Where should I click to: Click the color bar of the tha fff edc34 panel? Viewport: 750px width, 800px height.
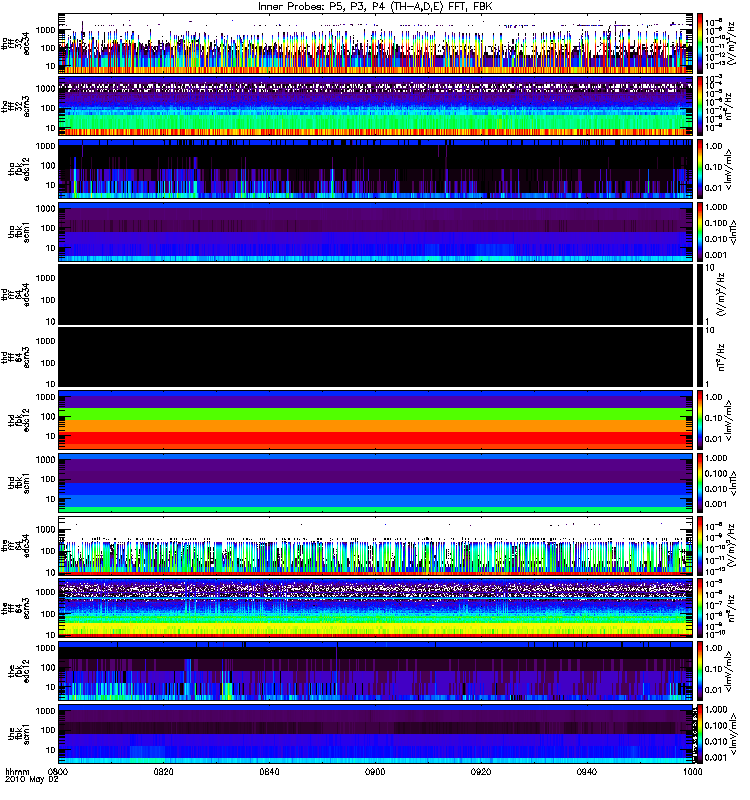[x=700, y=43]
